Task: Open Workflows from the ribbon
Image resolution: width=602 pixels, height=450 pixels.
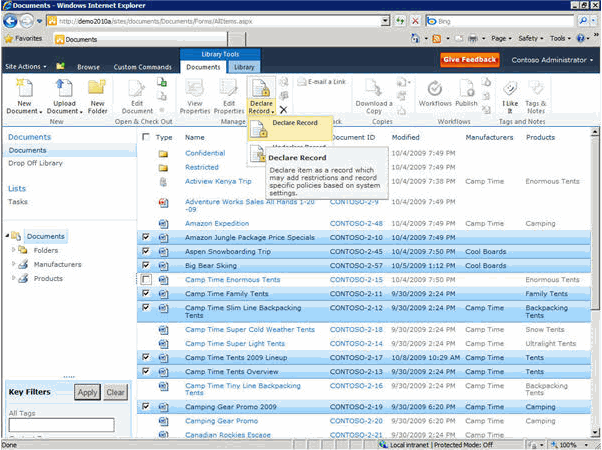Action: [x=435, y=93]
